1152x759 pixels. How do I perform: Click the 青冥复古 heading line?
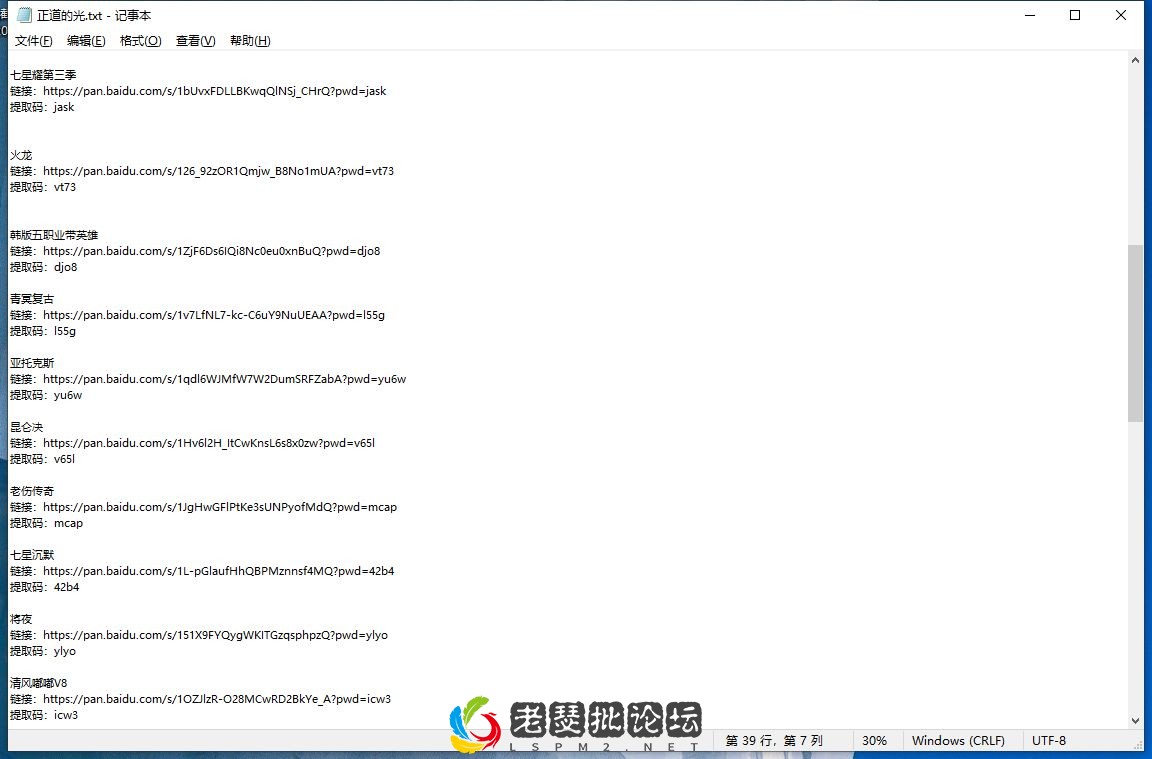coord(32,299)
